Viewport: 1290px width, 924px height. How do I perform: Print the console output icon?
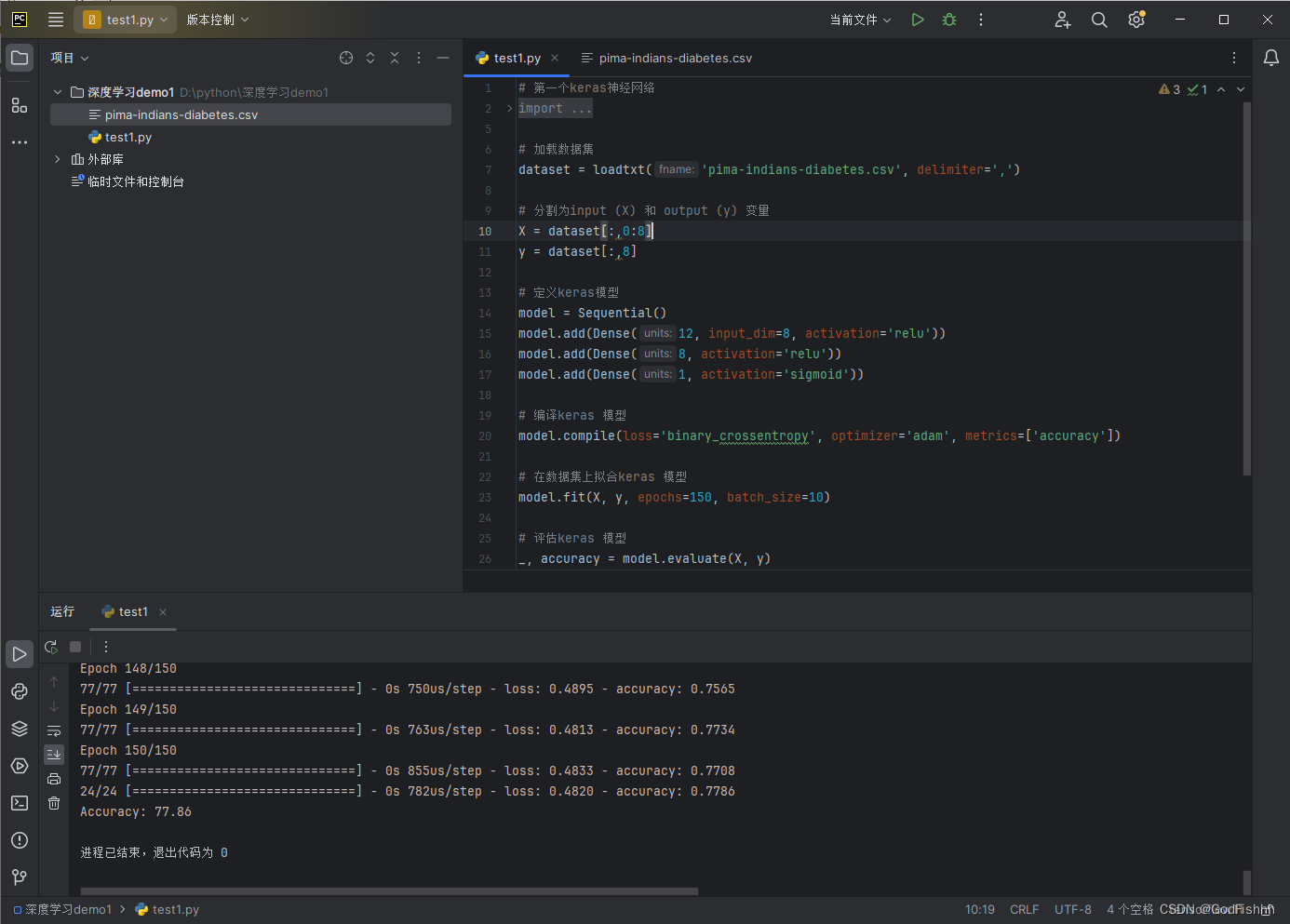(54, 779)
